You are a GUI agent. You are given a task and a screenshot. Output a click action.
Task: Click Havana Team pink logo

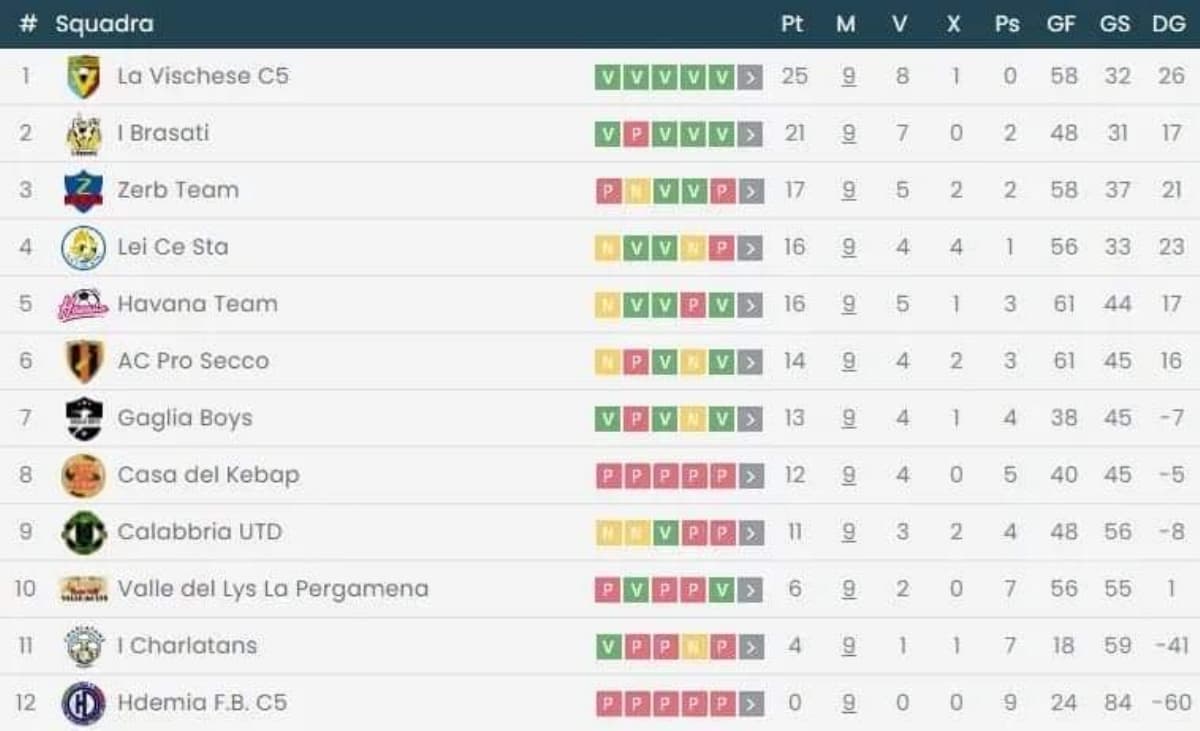point(83,305)
